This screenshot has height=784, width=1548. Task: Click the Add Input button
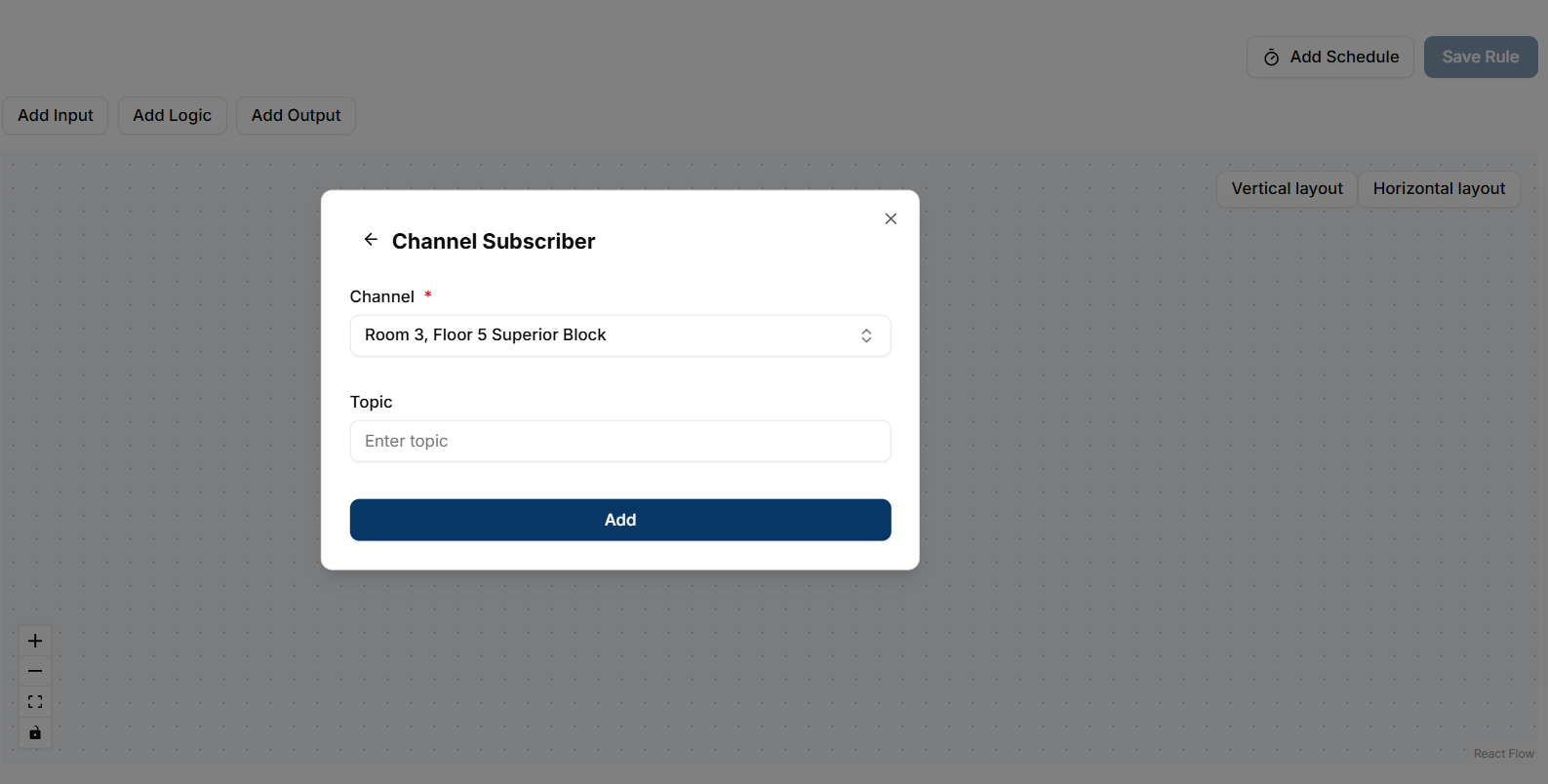click(56, 115)
